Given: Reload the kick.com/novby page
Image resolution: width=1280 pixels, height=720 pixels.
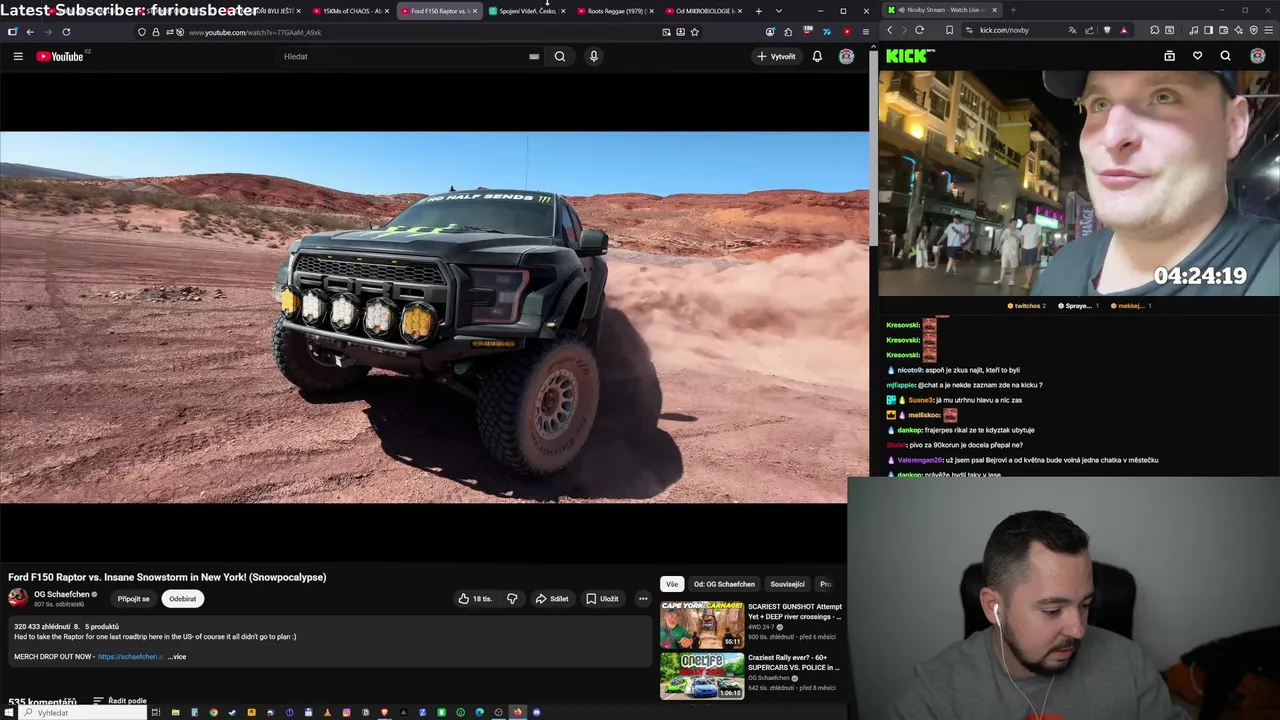Looking at the screenshot, I should (x=920, y=30).
